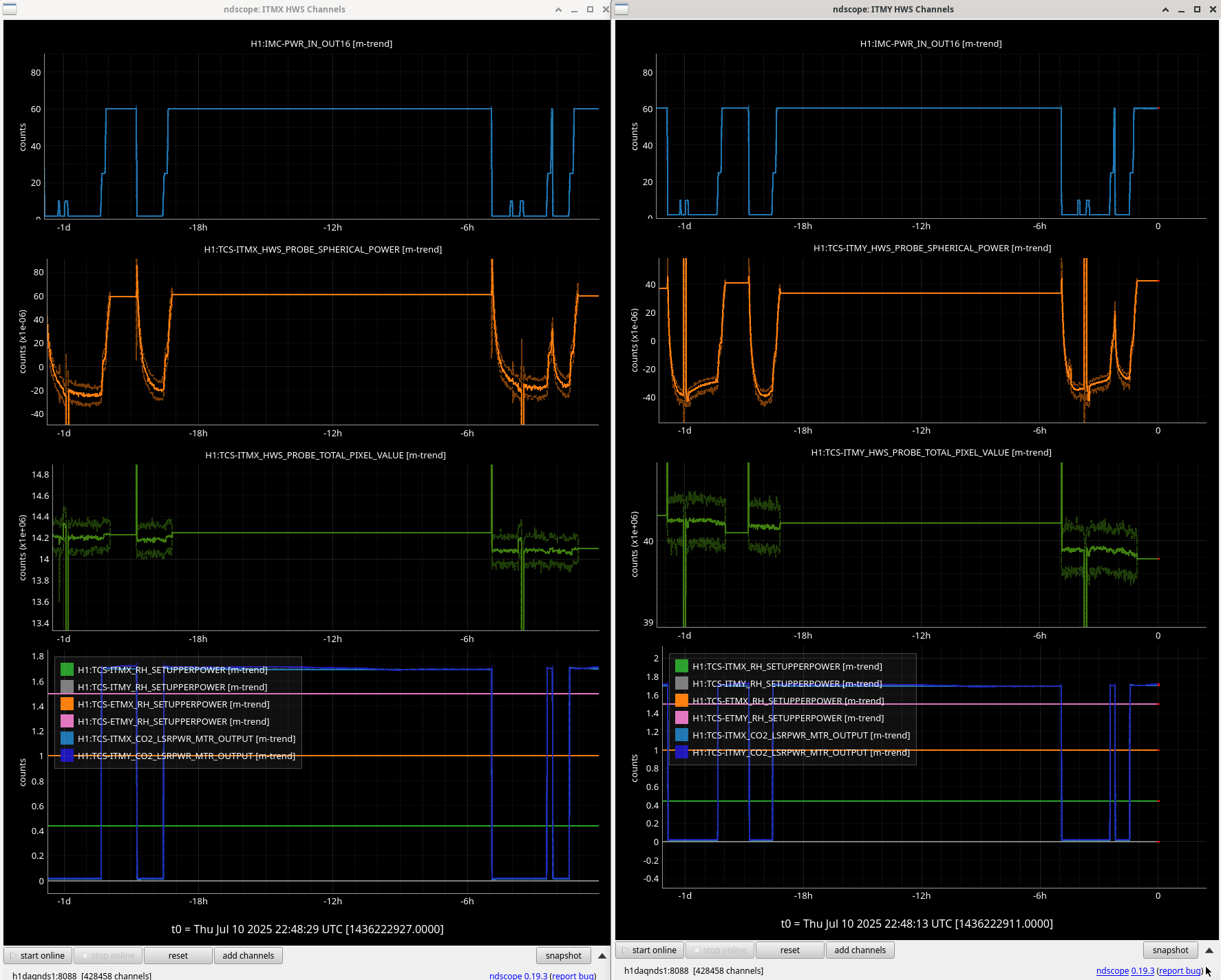Click pink ETMY_RH_SETUPPERPOWER swatch in ITMY legend
1221x980 pixels.
[x=681, y=717]
